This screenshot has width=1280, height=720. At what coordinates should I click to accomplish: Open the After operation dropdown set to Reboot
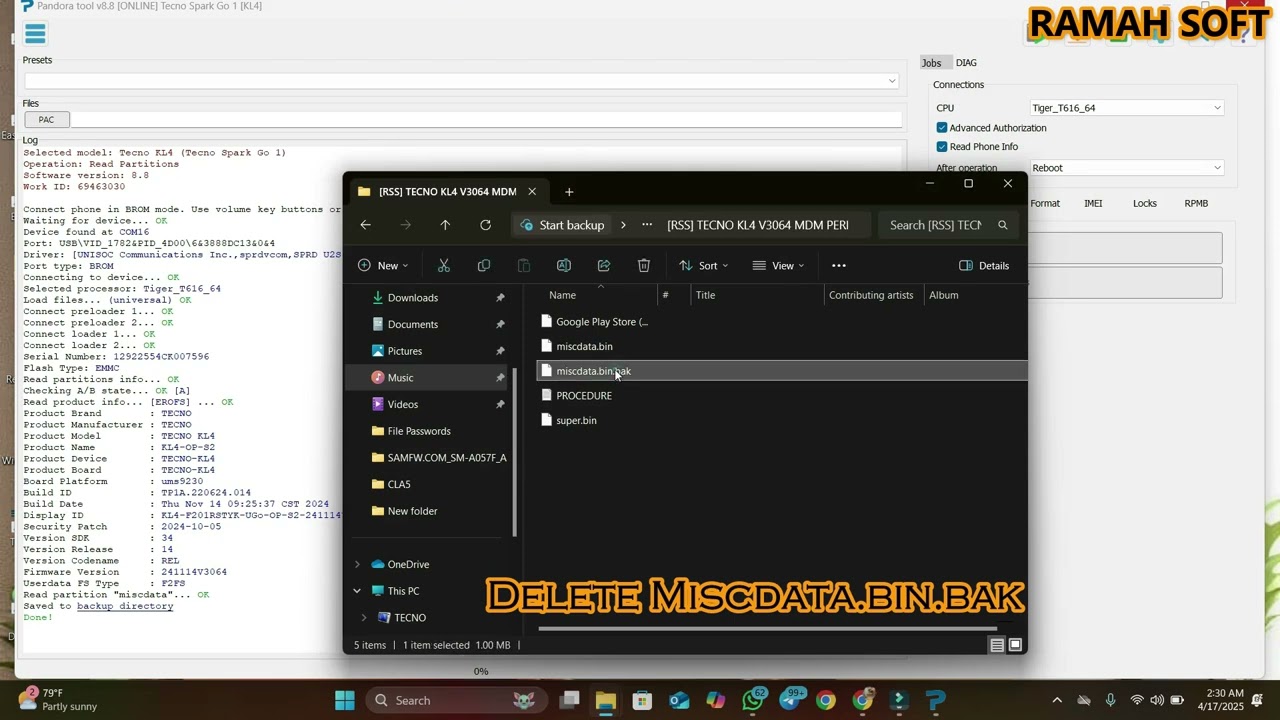(x=1127, y=168)
